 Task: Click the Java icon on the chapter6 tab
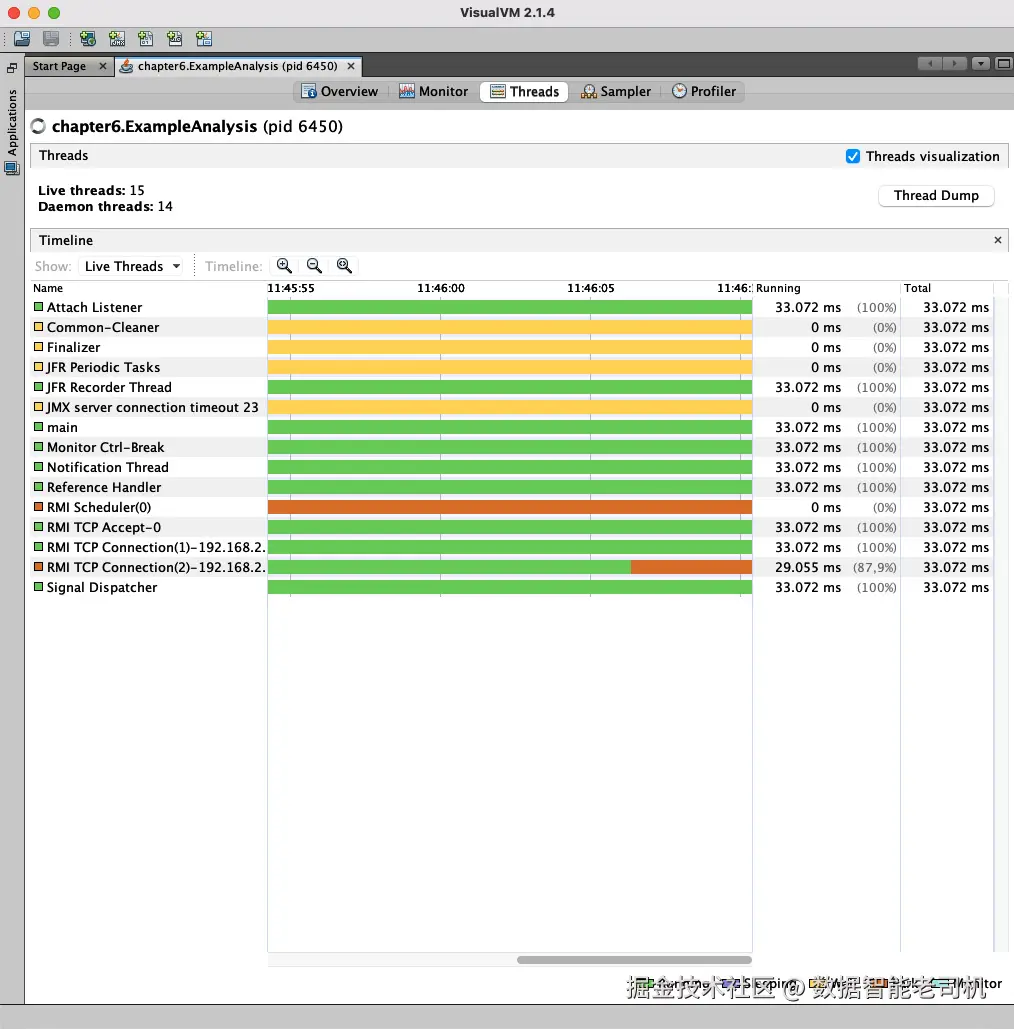coord(127,66)
